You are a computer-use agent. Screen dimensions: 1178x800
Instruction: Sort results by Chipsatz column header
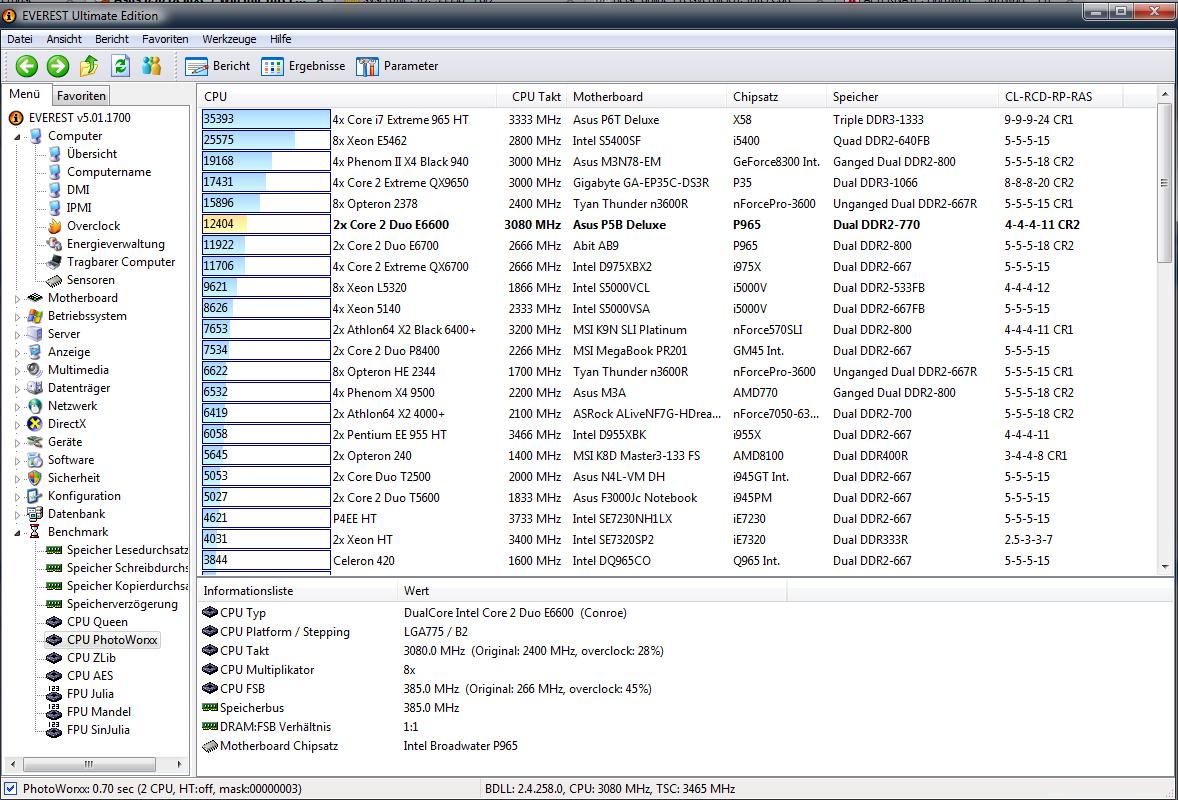[x=777, y=97]
